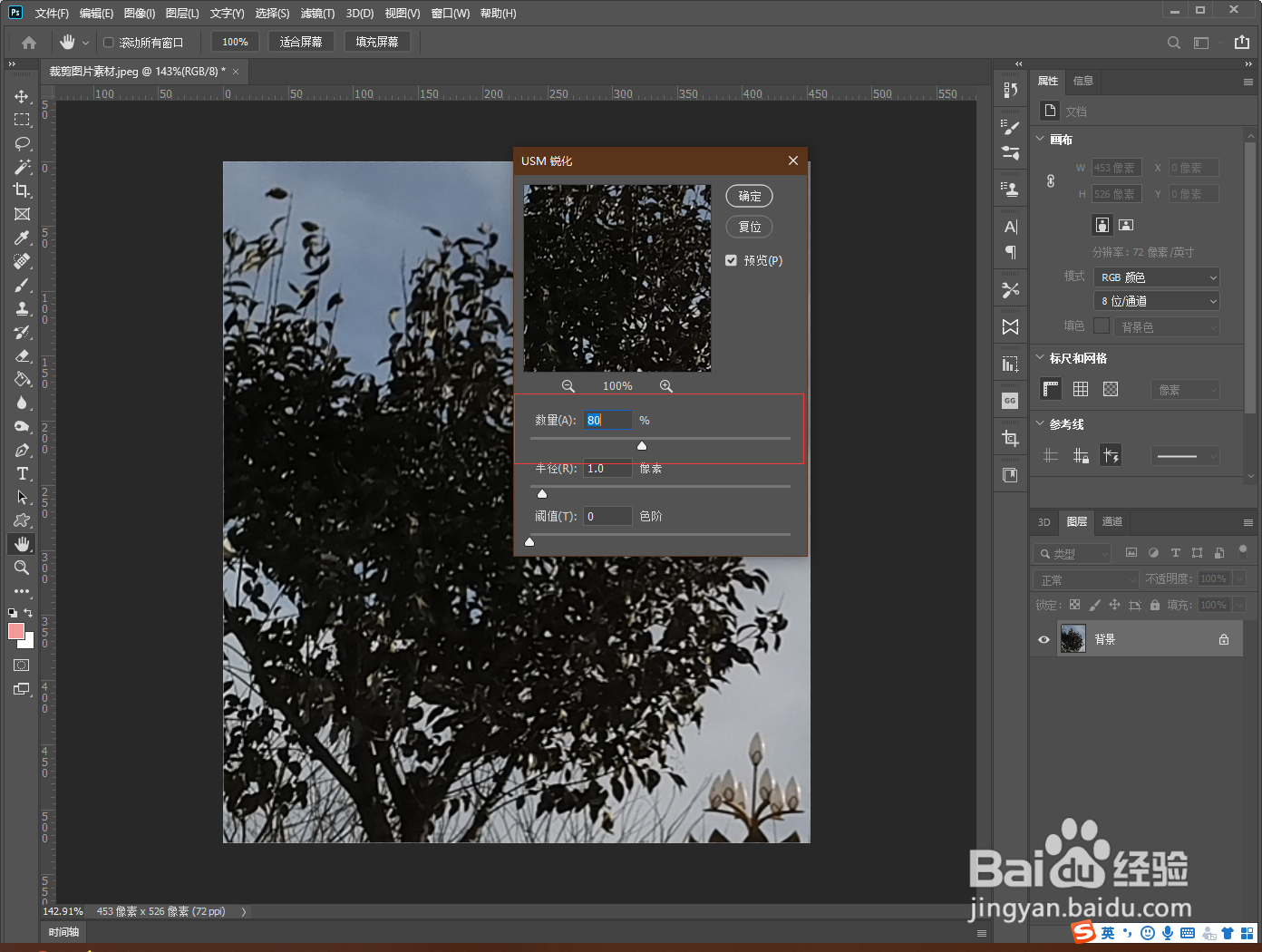The image size is (1262, 952).
Task: Select the Brush tool
Action: 22,285
